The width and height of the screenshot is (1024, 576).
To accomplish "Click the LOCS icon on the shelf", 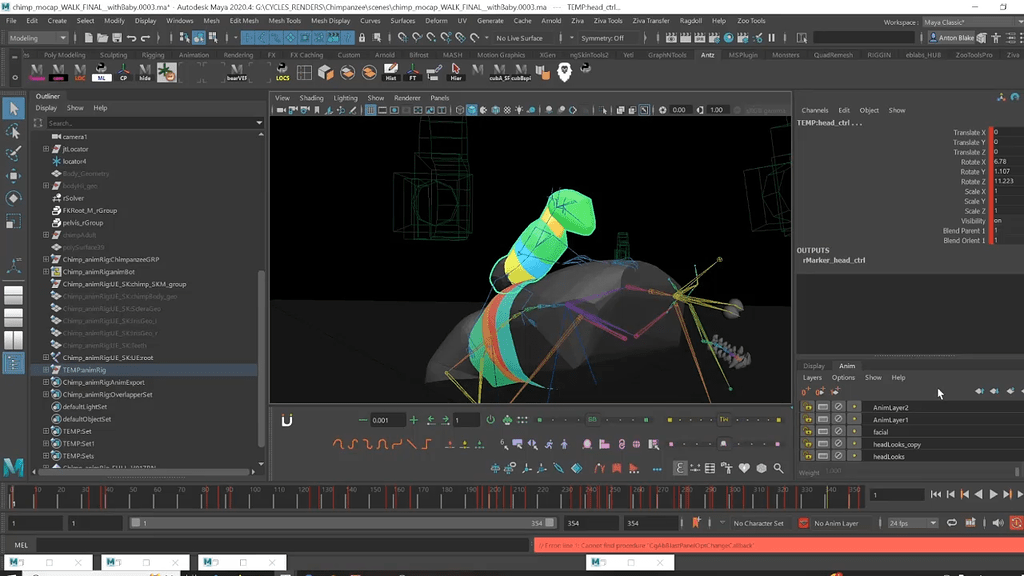I will (x=283, y=73).
